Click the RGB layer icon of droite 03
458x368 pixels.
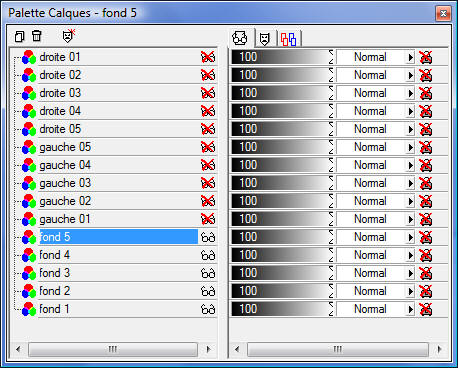pyautogui.click(x=29, y=93)
